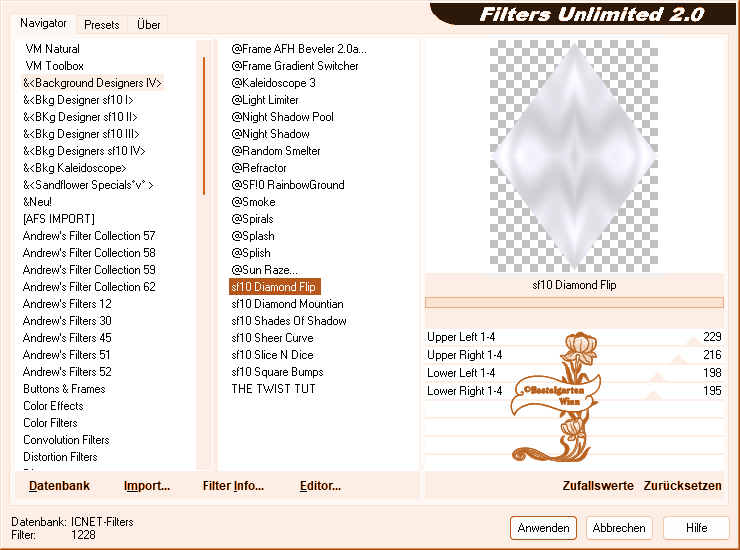Select sf10 Diamond Flip in the filter list
Viewport: 740px width, 550px height.
pos(275,287)
